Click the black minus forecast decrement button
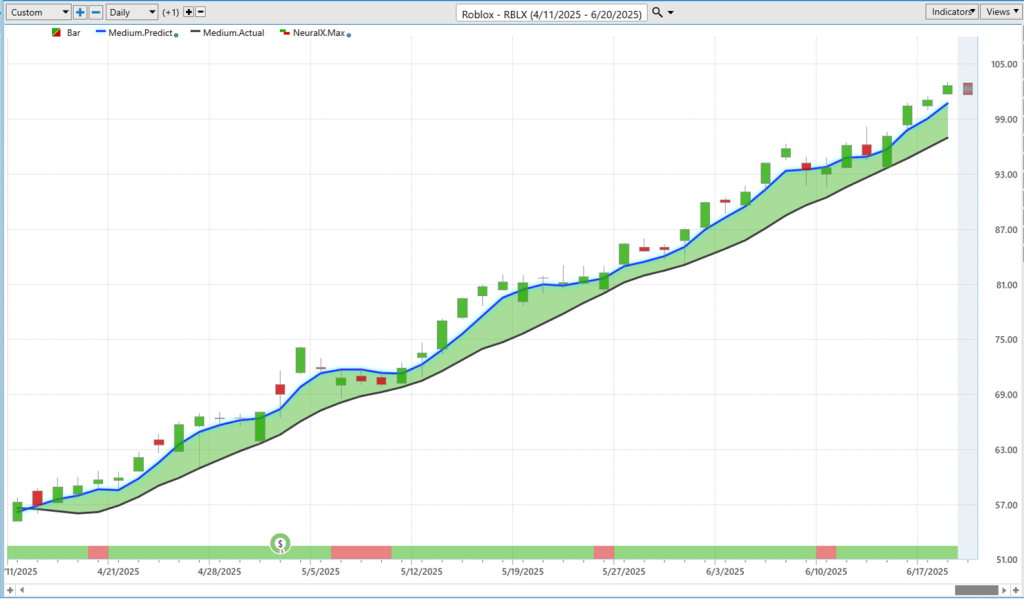 pyautogui.click(x=201, y=12)
